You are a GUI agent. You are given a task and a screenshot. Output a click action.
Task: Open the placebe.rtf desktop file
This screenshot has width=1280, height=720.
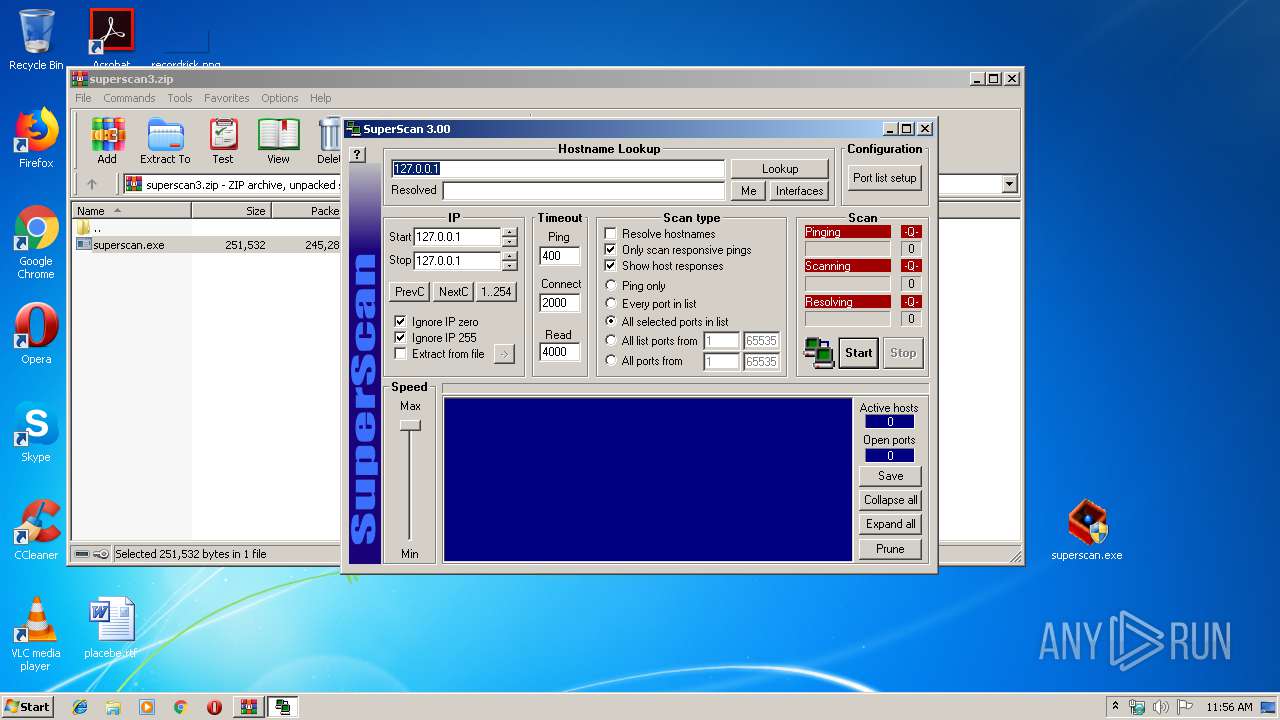[x=110, y=628]
